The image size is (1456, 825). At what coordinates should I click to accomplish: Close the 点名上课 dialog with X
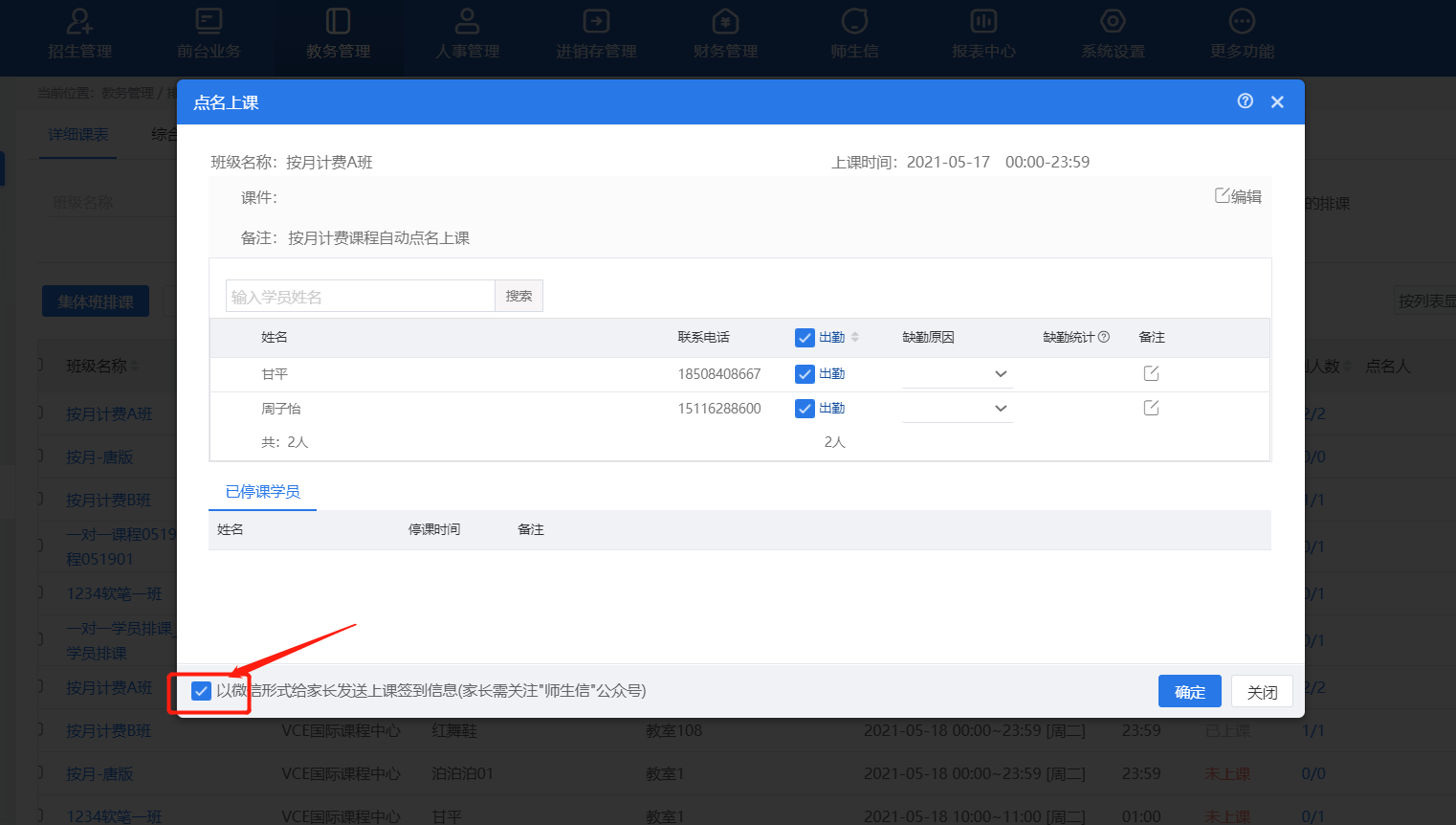pyautogui.click(x=1277, y=101)
